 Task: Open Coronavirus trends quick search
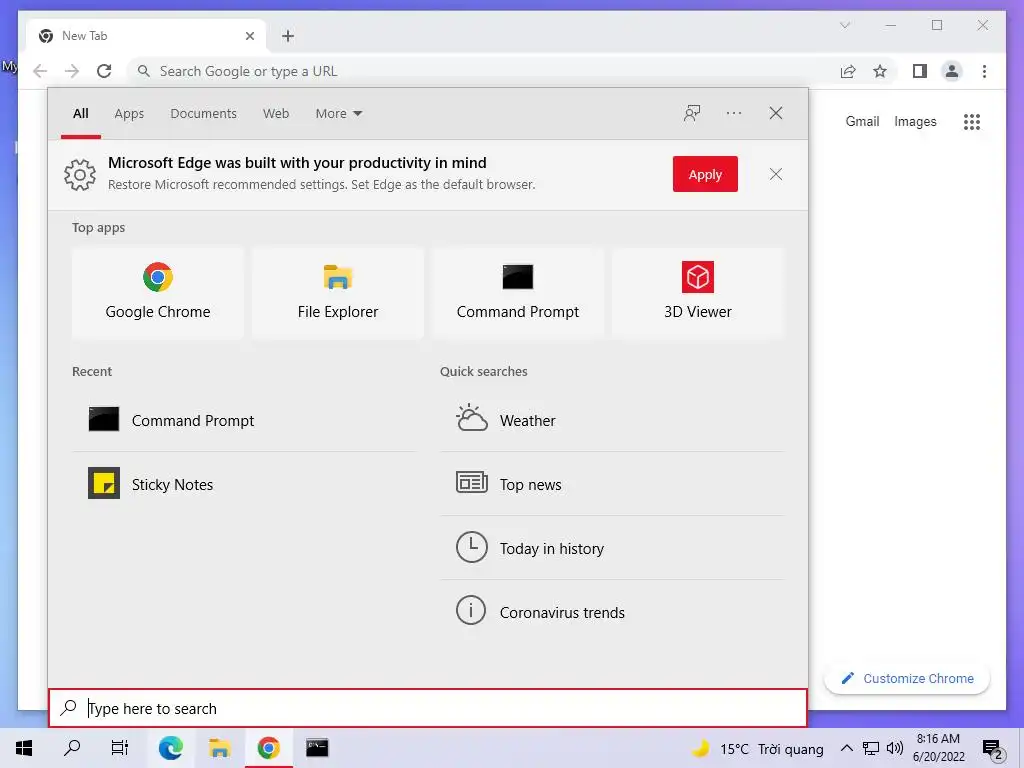coord(612,612)
